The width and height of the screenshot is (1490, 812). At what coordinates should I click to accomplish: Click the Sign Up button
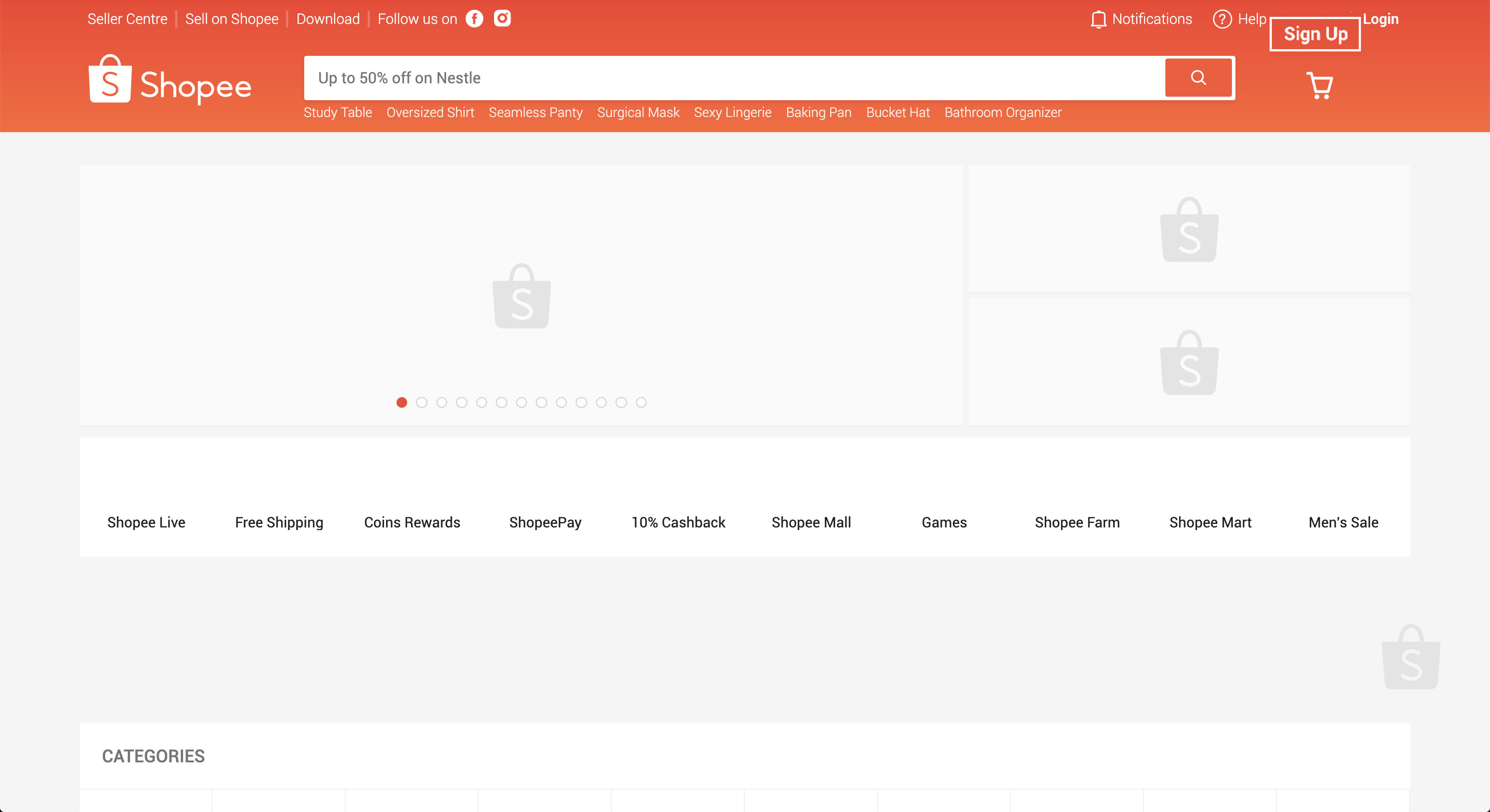click(x=1315, y=34)
